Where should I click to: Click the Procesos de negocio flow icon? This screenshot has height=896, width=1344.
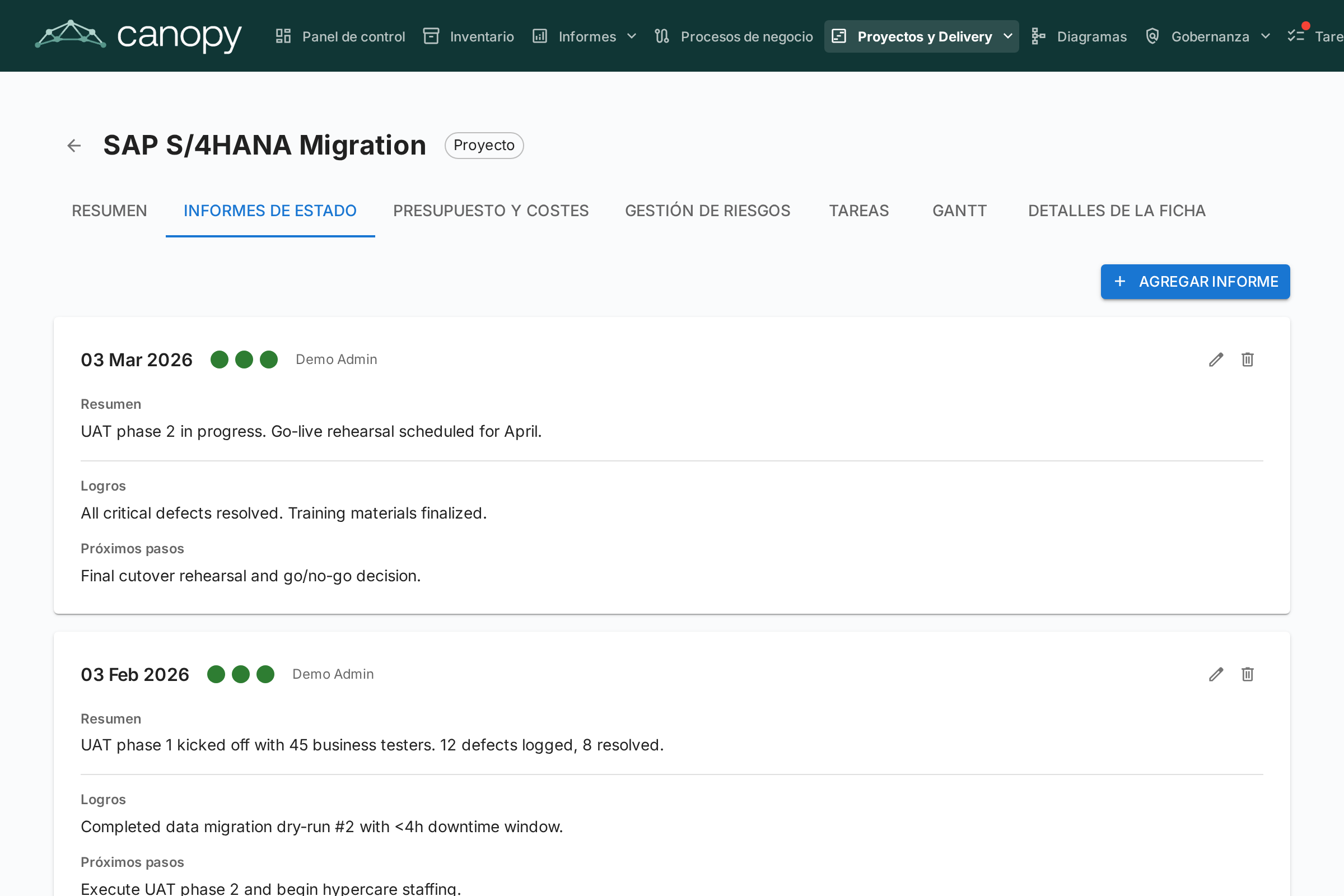pyautogui.click(x=662, y=36)
